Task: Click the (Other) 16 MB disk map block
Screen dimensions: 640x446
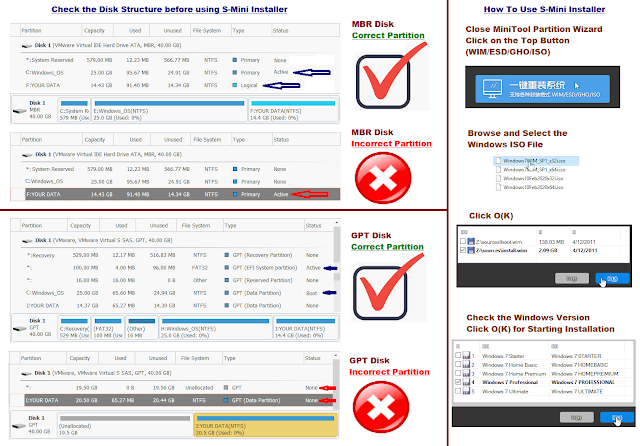Action: (x=141, y=328)
